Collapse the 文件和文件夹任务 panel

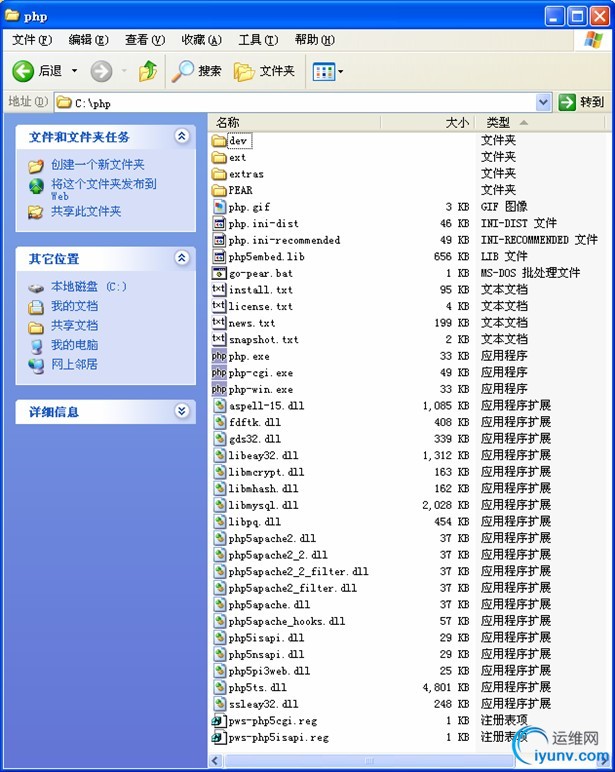click(x=182, y=136)
